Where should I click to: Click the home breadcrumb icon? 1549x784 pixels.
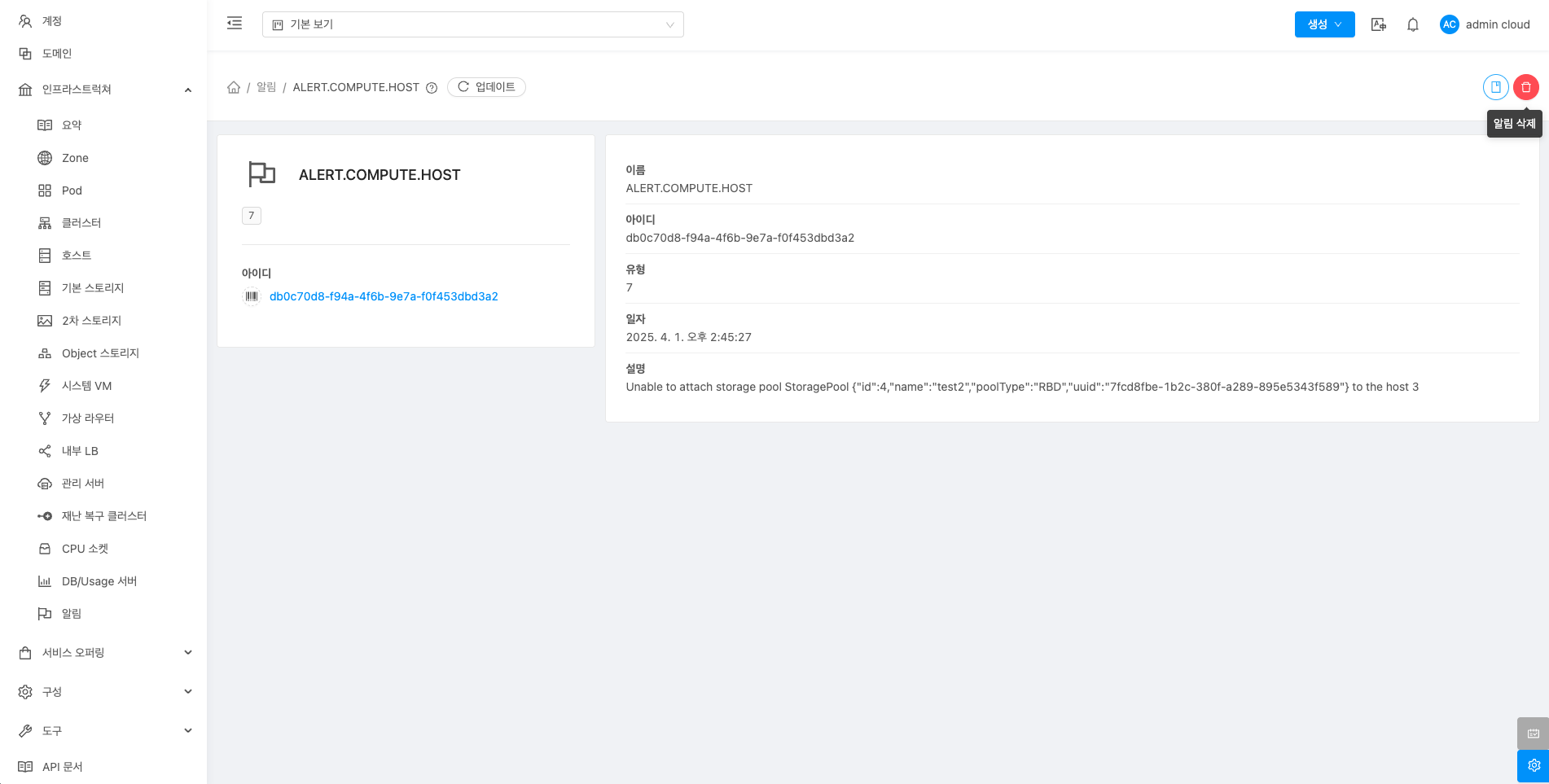[234, 87]
